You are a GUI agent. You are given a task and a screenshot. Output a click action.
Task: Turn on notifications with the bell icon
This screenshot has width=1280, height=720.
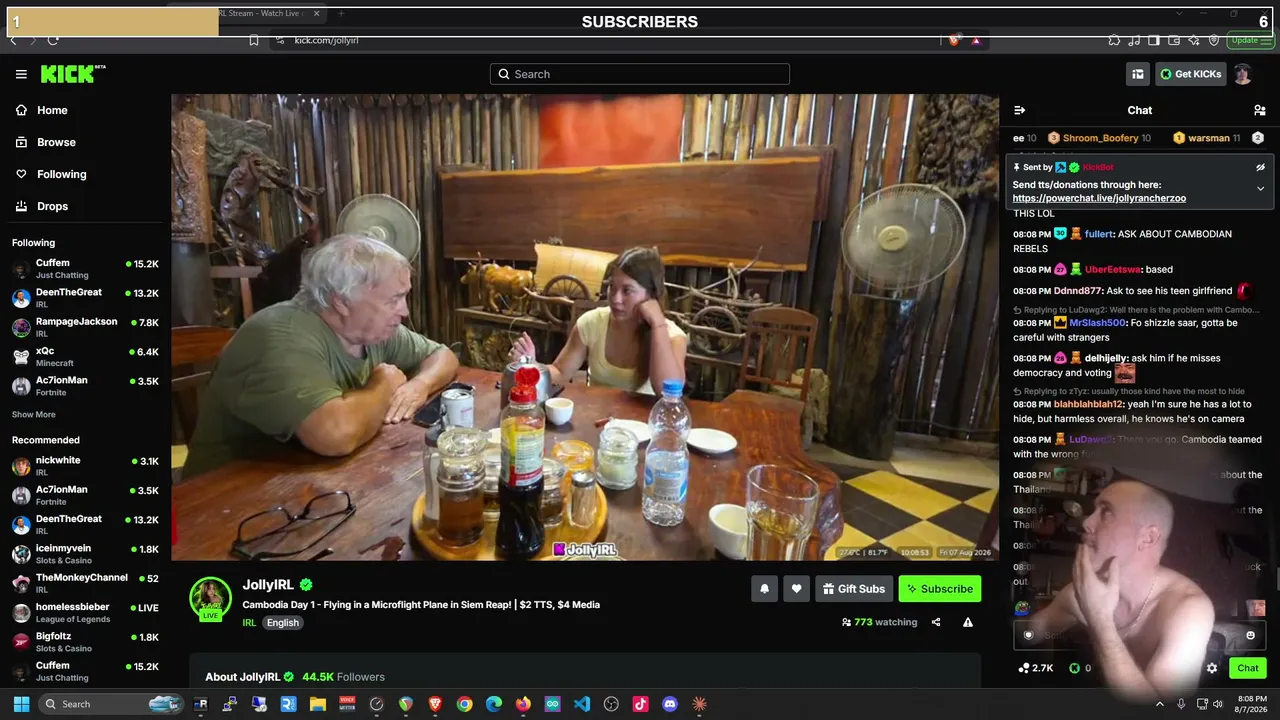(764, 589)
